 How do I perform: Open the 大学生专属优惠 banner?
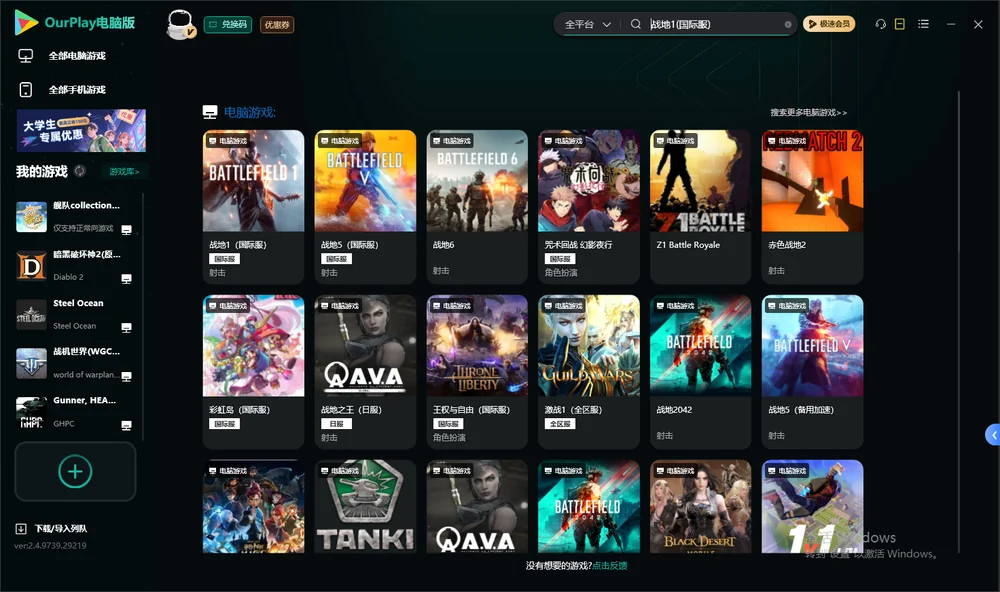[x=81, y=131]
